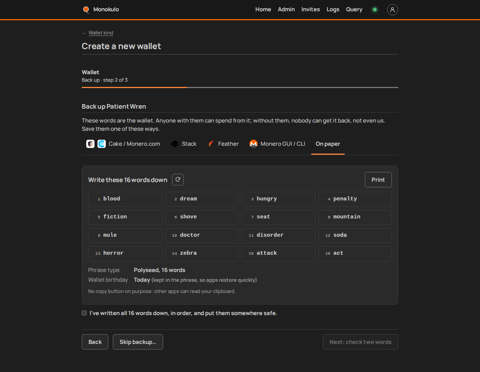The width and height of the screenshot is (480, 372).
Task: Click seed word 7 'seat'
Action: point(278,217)
